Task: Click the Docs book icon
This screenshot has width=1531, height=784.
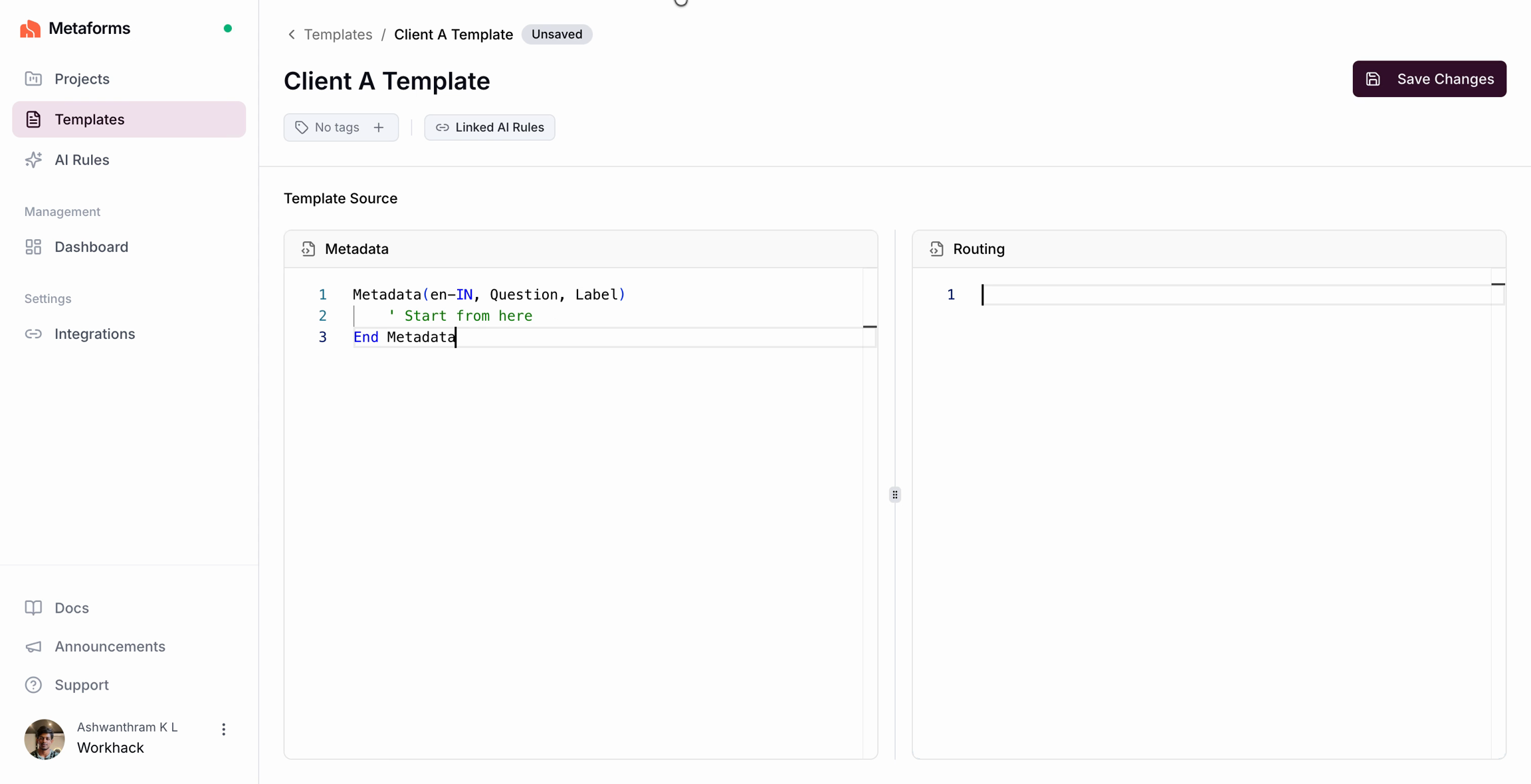Action: 33,608
